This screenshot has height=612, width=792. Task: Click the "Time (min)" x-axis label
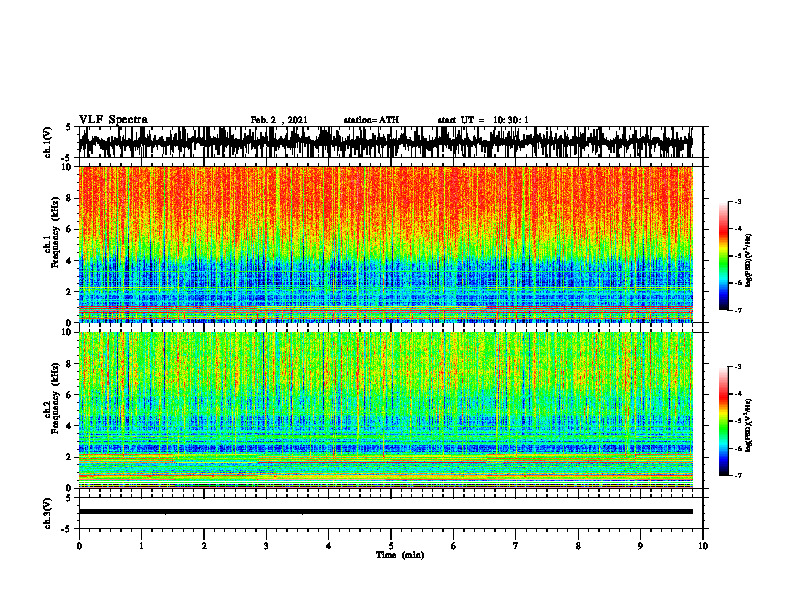pyautogui.click(x=400, y=555)
